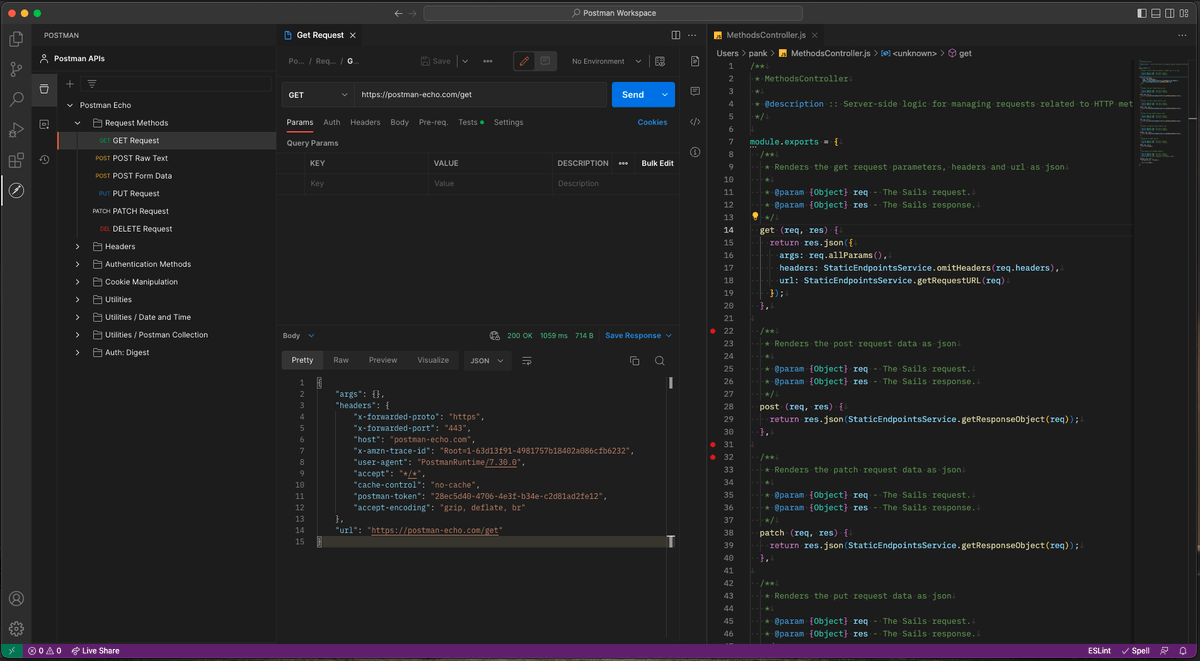Toggle Primary Side Bar layout icon
The image size is (1200, 661).
[x=1142, y=13]
